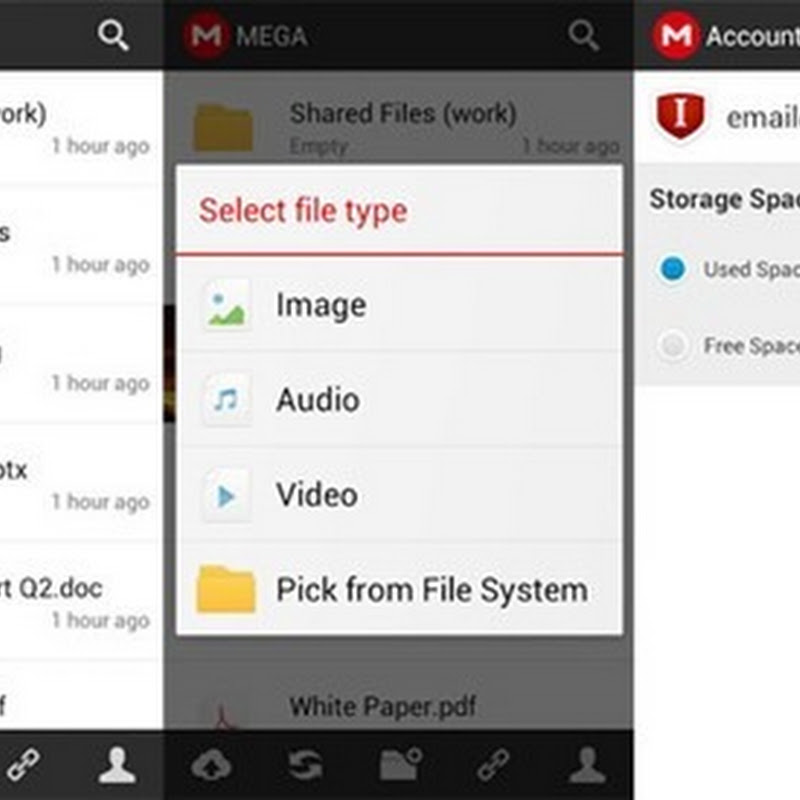The width and height of the screenshot is (800, 800).
Task: Tap 1 hour ago under Q2.doc file
Action: [101, 620]
